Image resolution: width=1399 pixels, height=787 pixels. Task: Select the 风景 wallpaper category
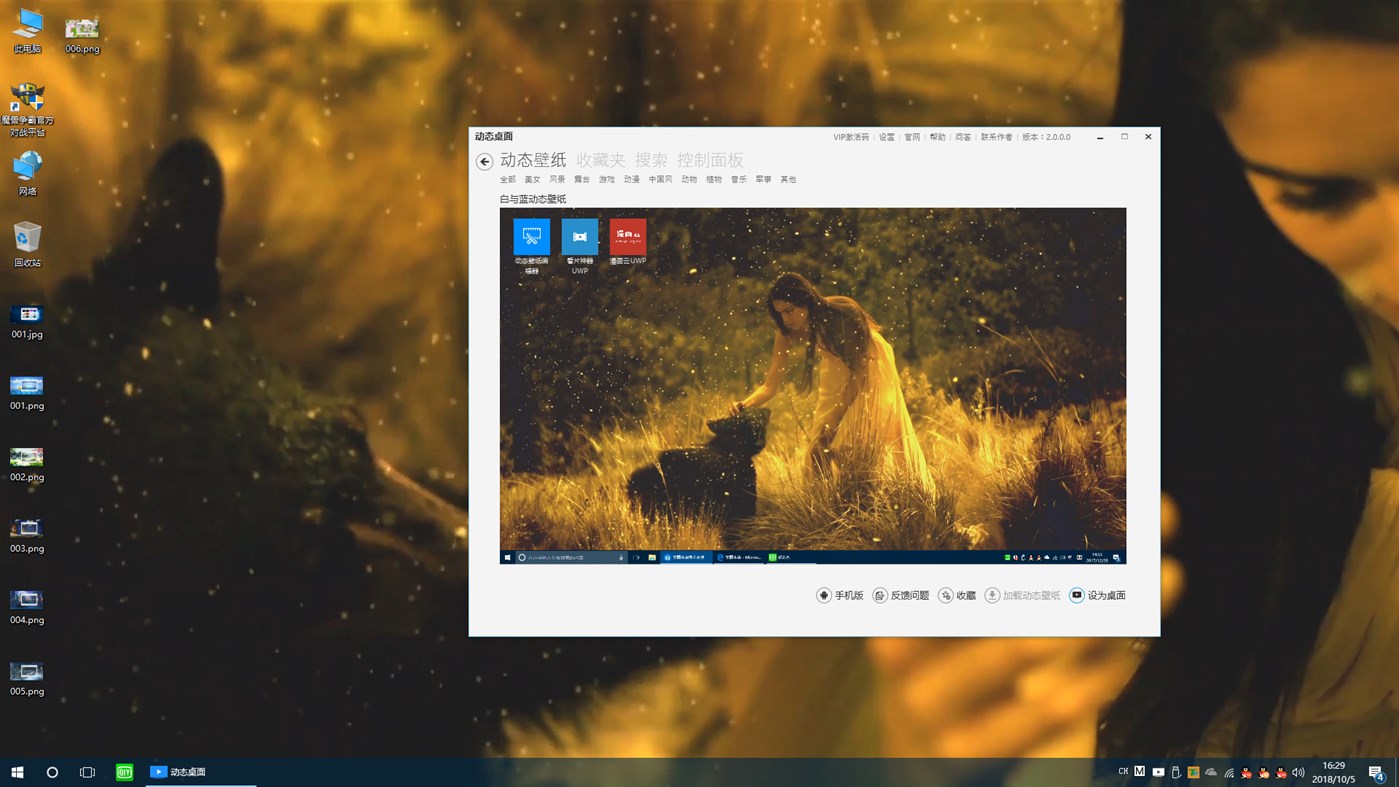click(555, 178)
